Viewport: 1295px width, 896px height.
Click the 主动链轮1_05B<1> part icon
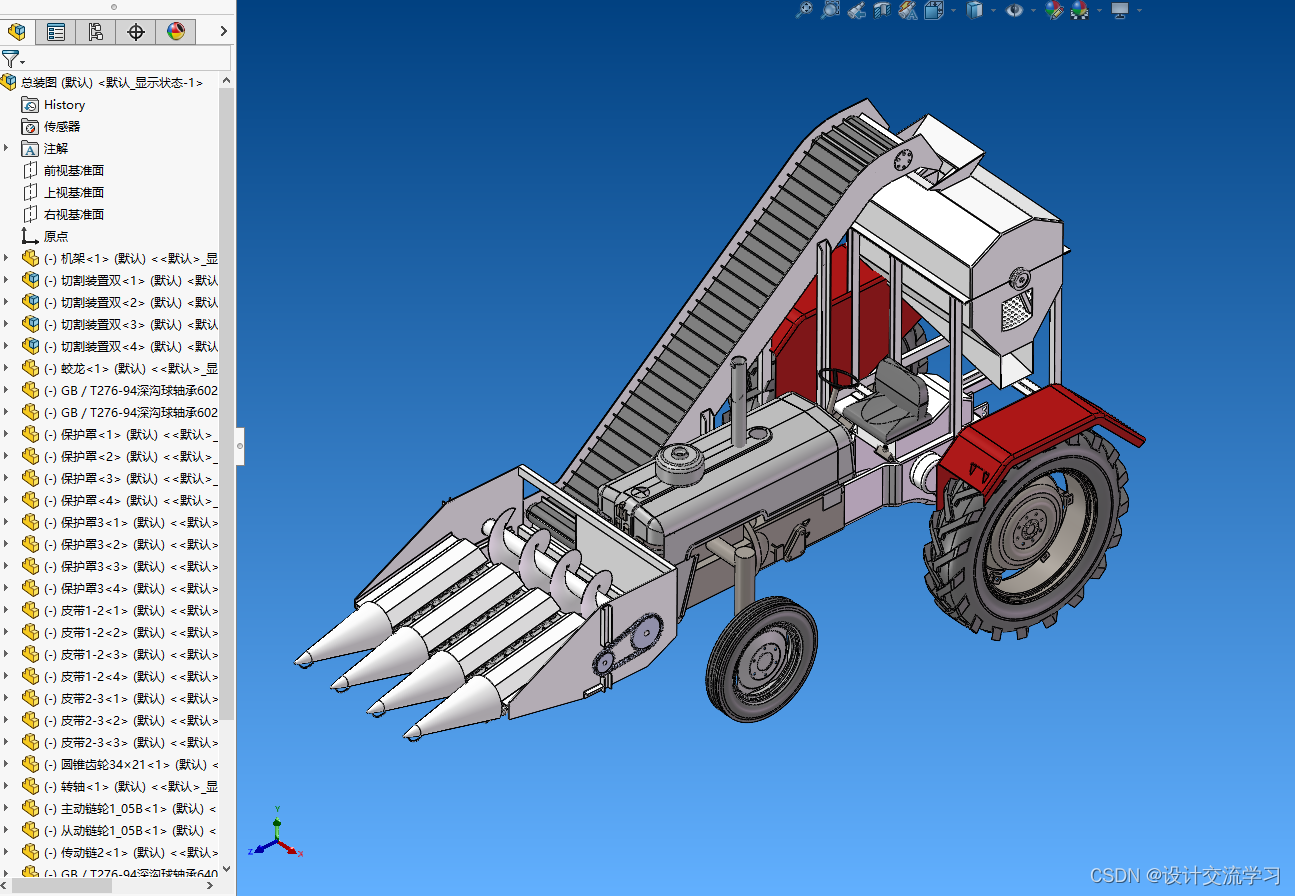pyautogui.click(x=30, y=808)
